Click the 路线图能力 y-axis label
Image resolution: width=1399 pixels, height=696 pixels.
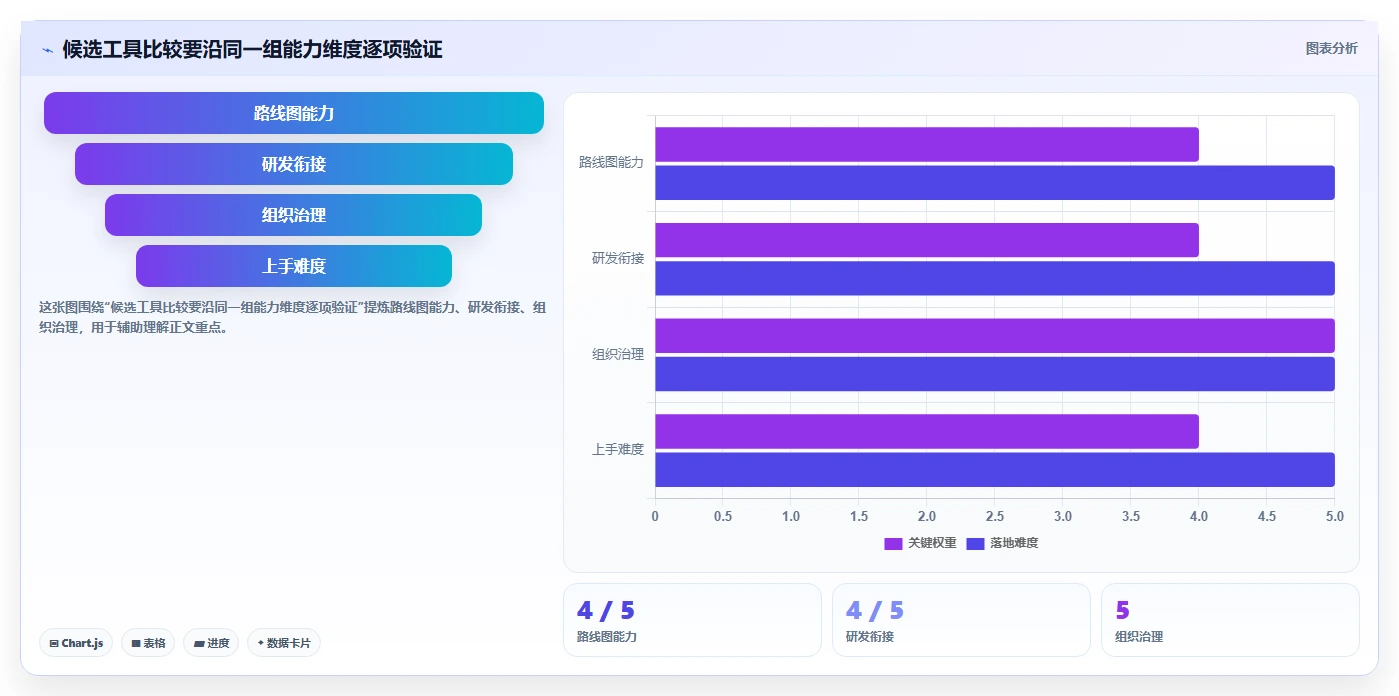coord(611,162)
